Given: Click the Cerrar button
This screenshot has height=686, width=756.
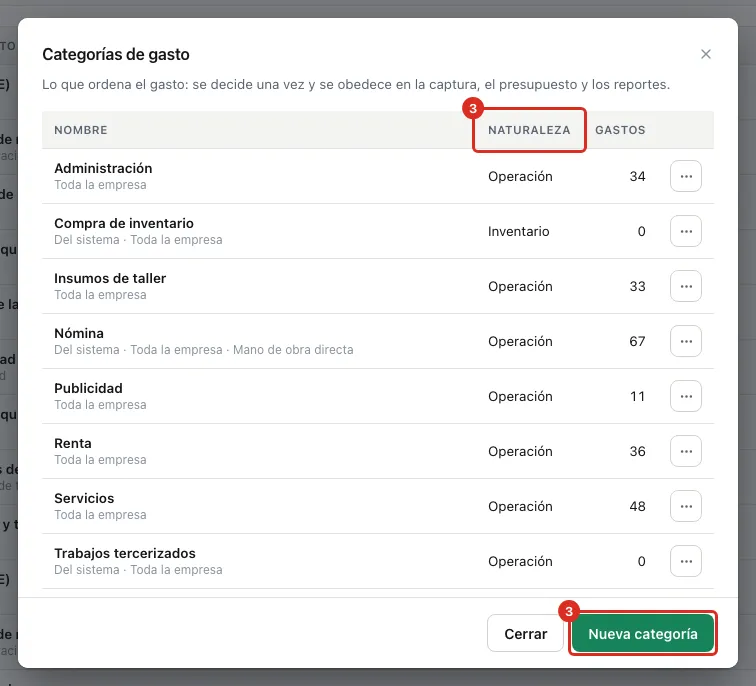Looking at the screenshot, I should [525, 633].
